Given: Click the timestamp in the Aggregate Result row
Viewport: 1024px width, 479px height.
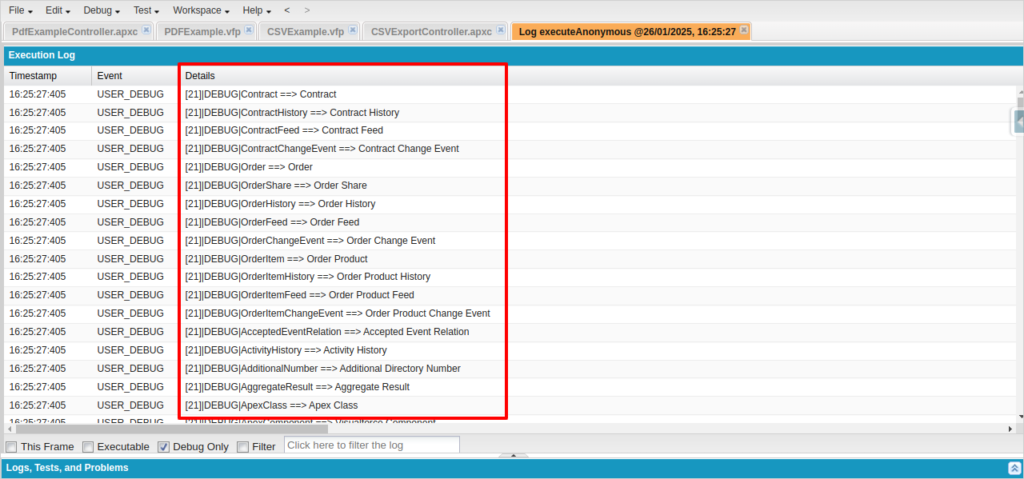Looking at the screenshot, I should [x=37, y=387].
